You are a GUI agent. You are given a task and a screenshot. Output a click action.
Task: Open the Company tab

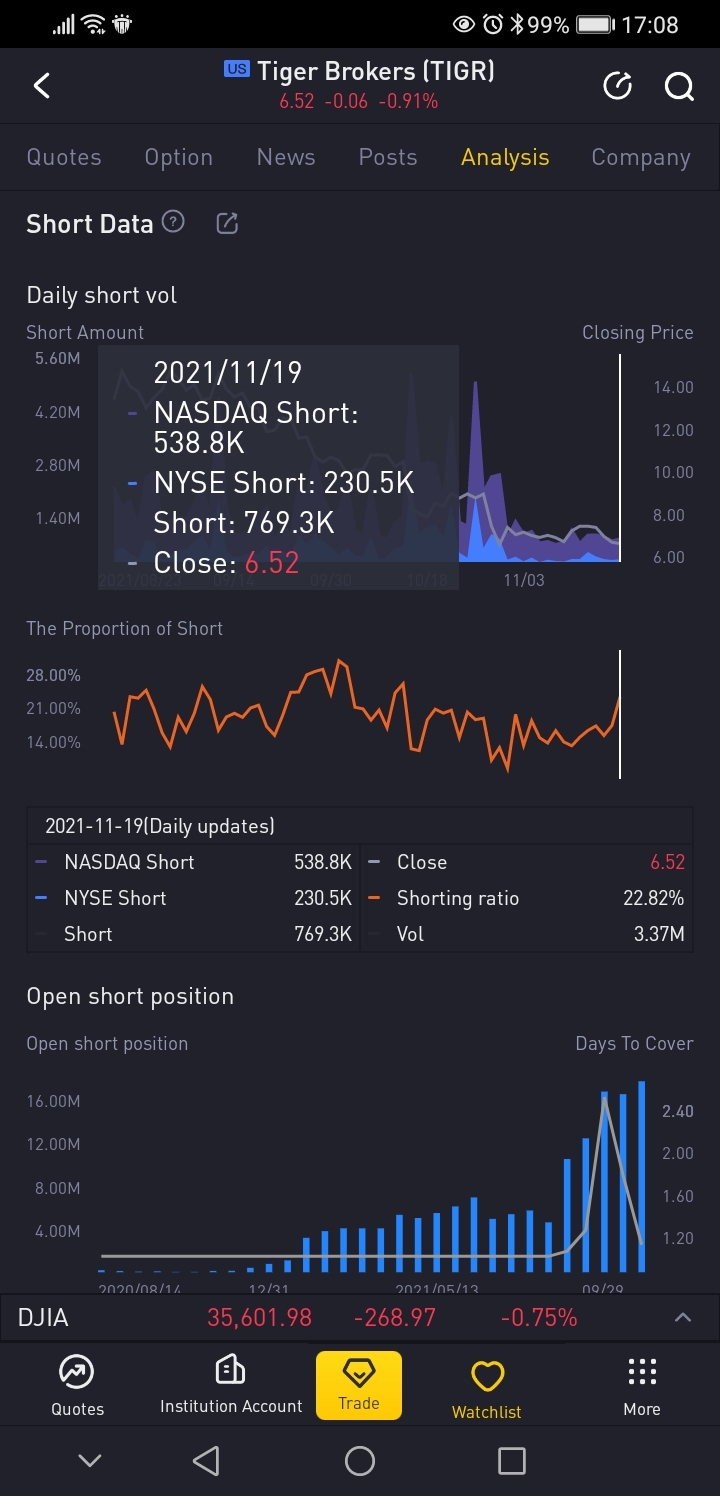pos(641,157)
